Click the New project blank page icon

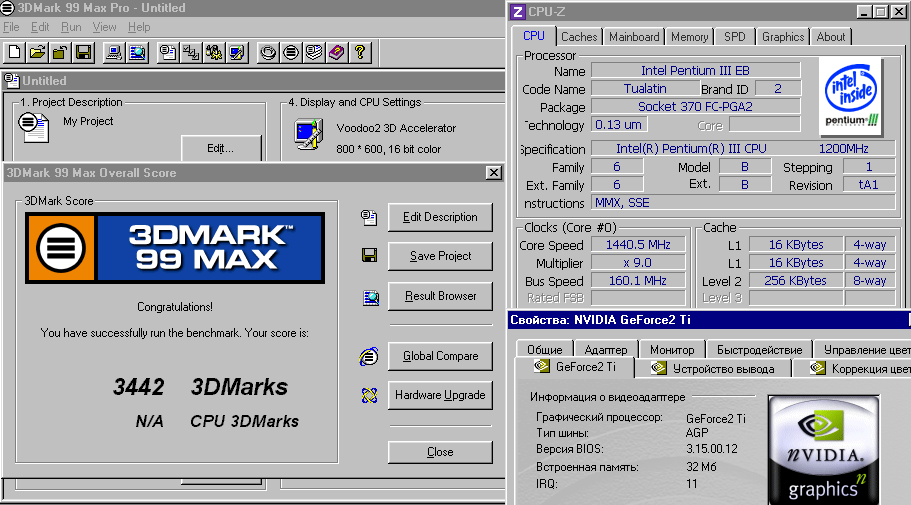pos(15,52)
